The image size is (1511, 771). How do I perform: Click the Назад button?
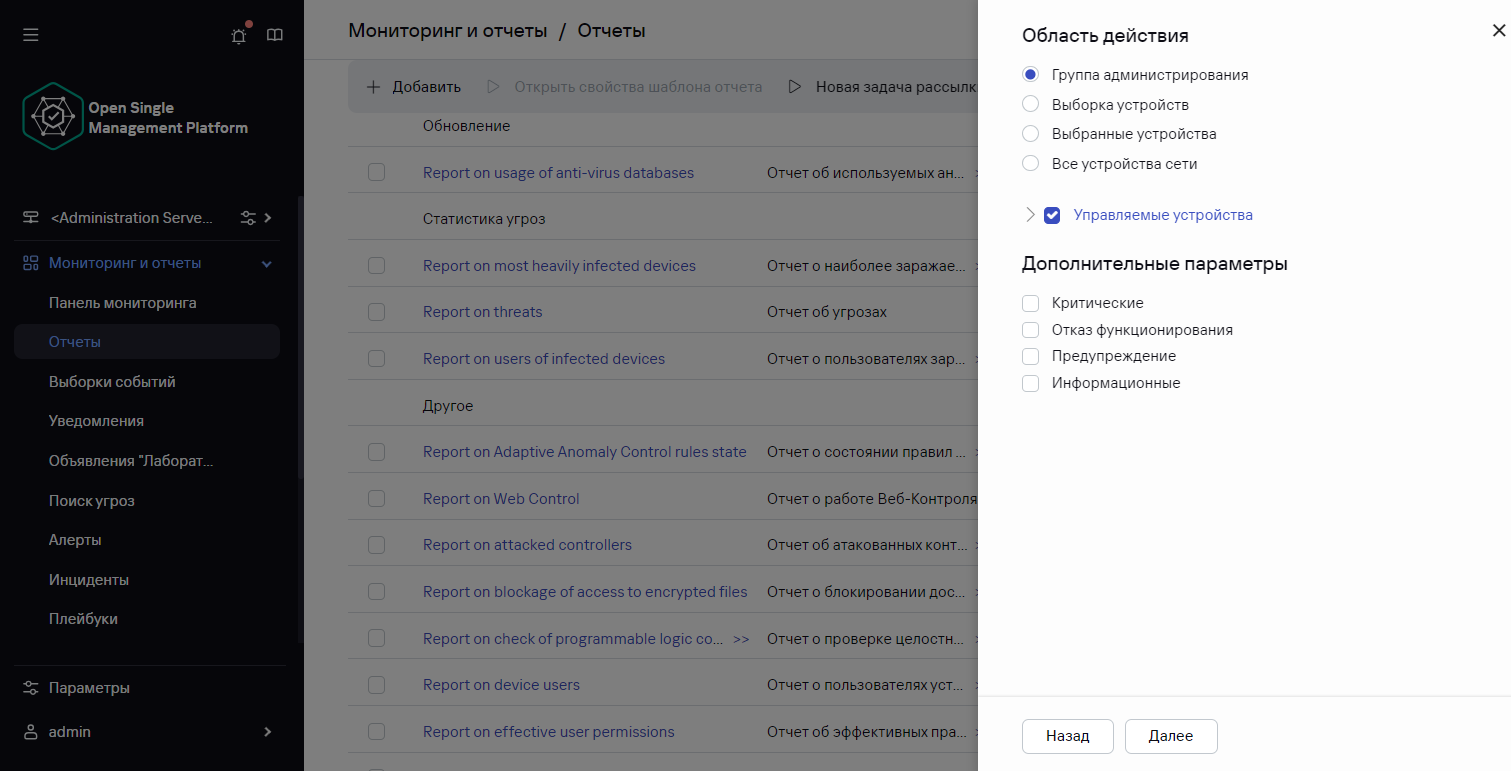tap(1067, 736)
